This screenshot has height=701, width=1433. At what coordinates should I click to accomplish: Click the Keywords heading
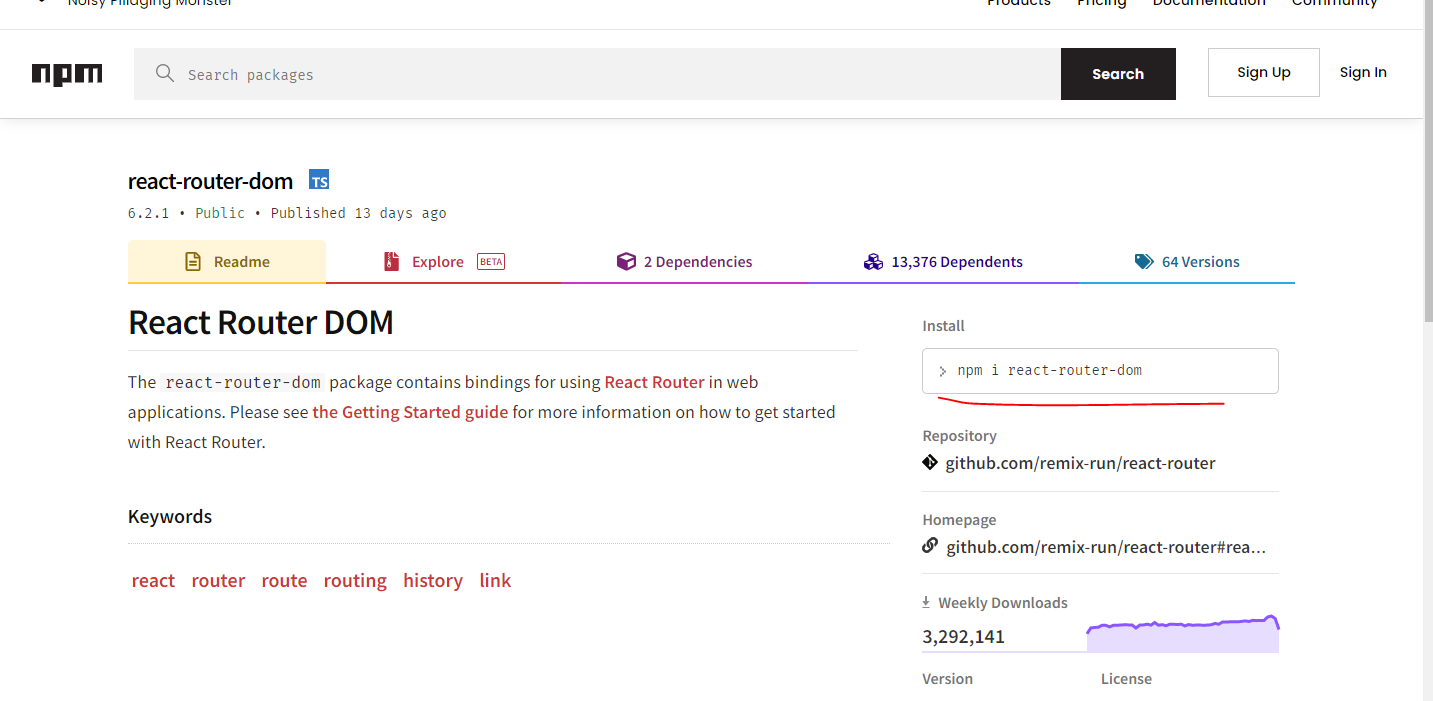(x=170, y=516)
